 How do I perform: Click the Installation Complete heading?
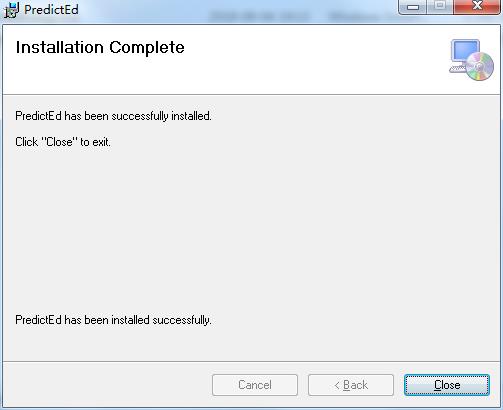[x=100, y=47]
